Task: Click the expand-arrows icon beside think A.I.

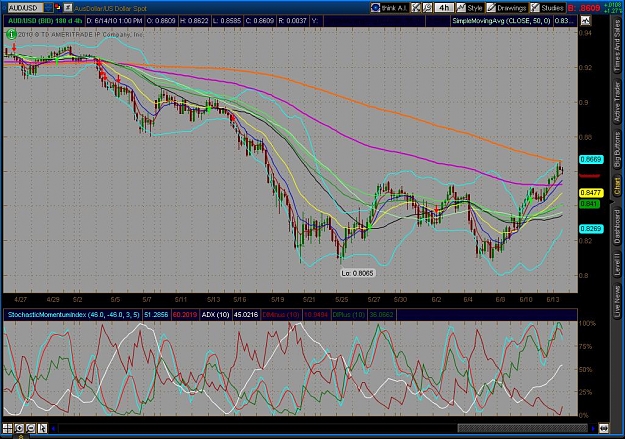Action: [416, 8]
